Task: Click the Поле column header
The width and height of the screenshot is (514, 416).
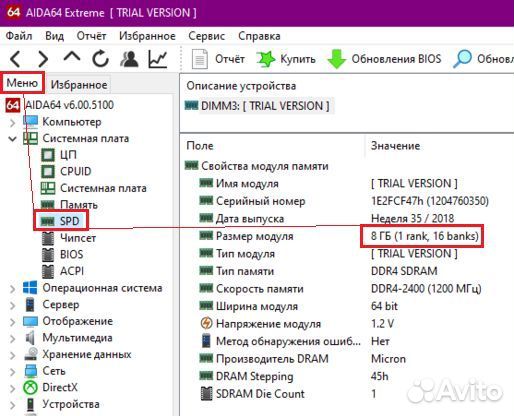Action: coord(200,146)
